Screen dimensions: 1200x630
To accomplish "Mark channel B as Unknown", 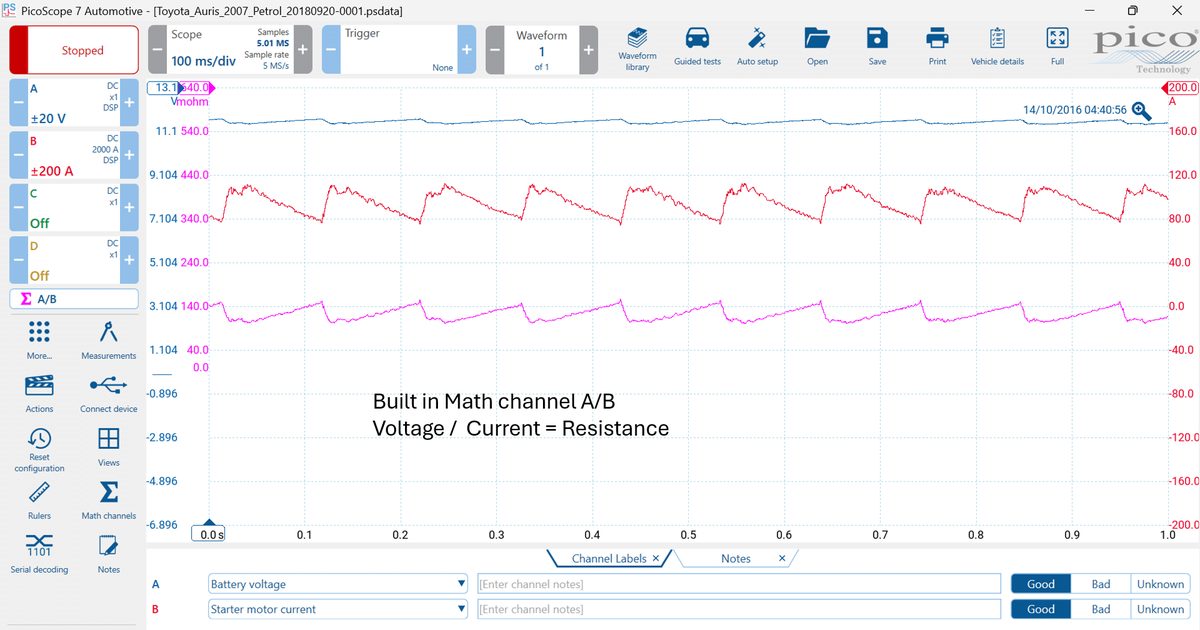I will [1160, 609].
